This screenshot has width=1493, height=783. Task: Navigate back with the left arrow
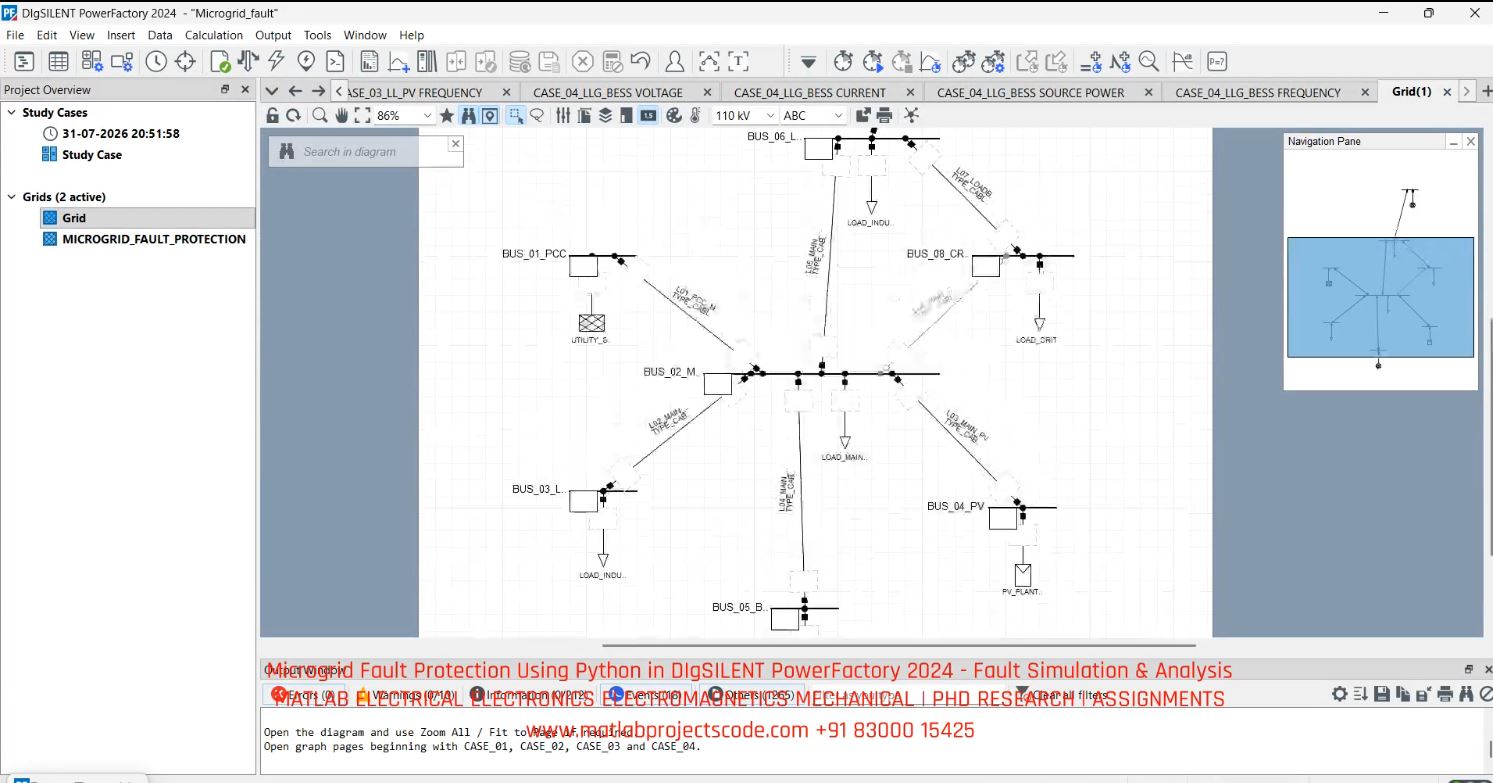295,91
